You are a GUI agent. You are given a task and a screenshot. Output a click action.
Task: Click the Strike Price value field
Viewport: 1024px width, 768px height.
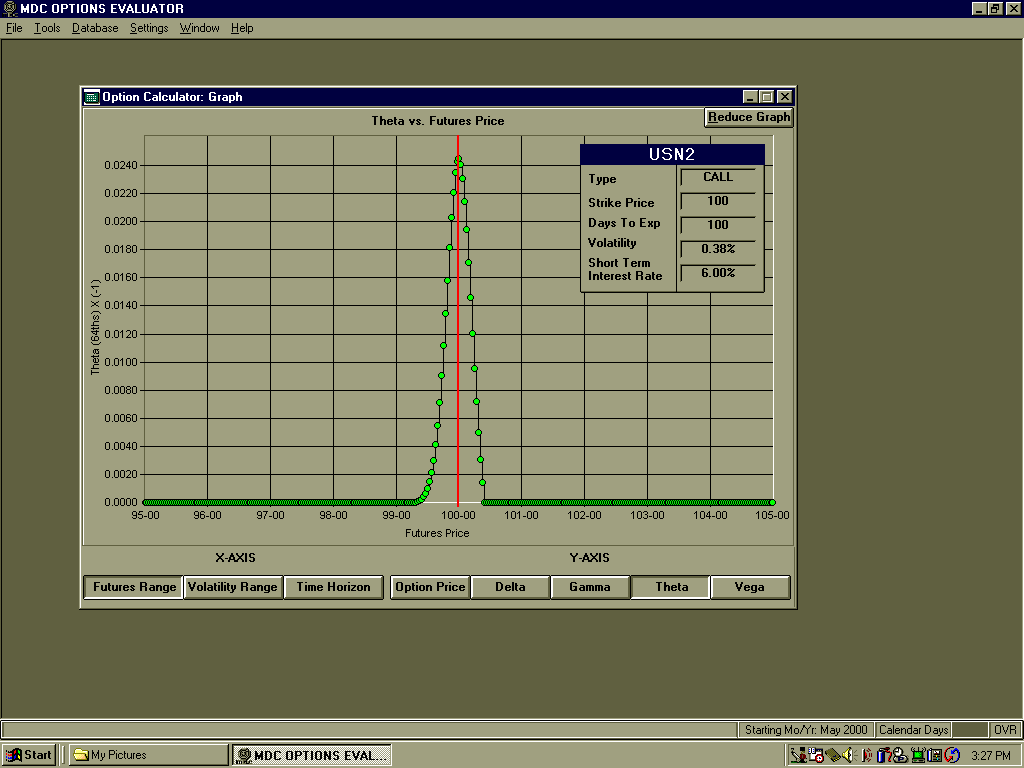click(x=718, y=201)
